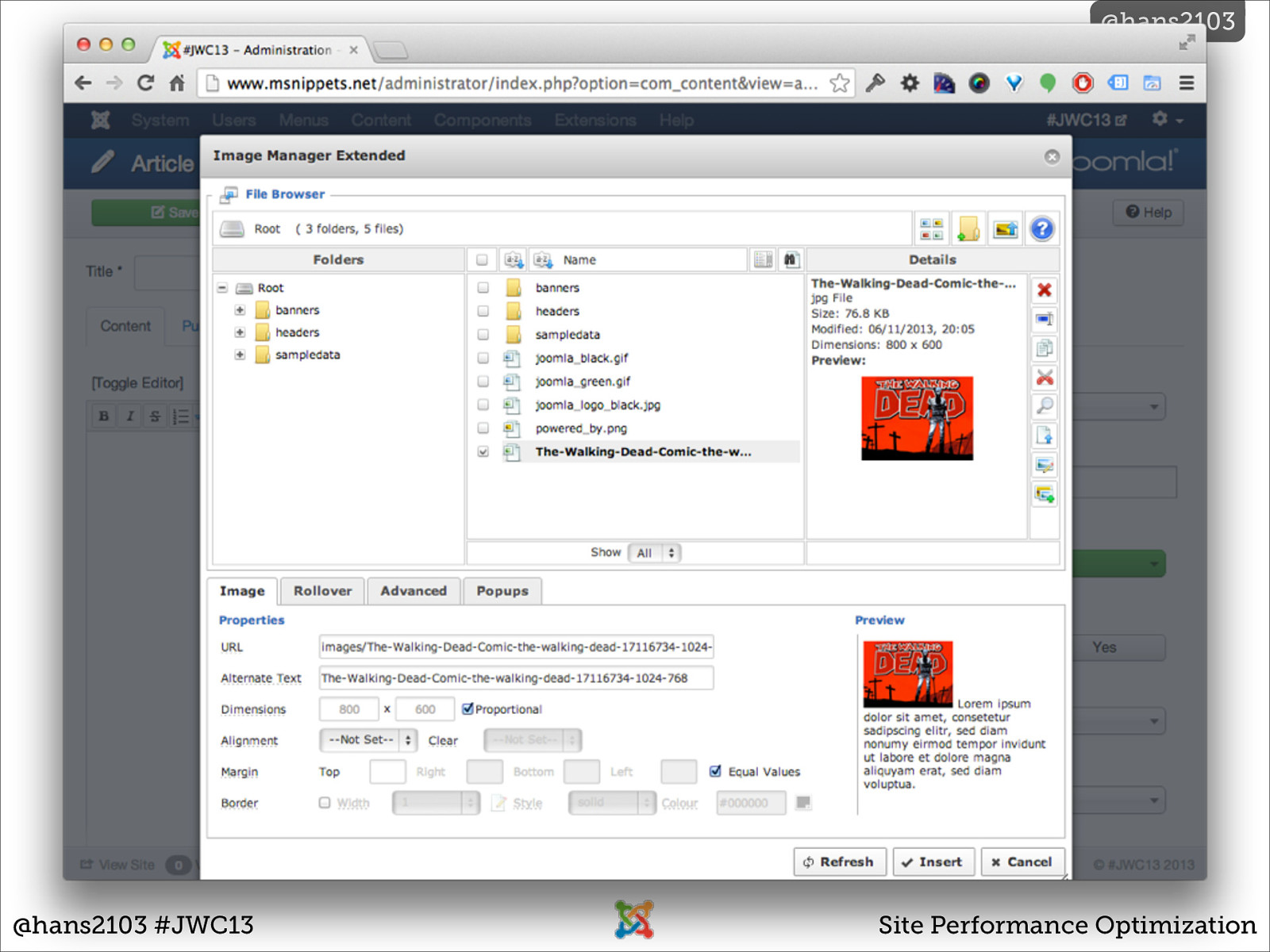1270x952 pixels.
Task: Enable the Border checkbox
Action: coord(325,802)
